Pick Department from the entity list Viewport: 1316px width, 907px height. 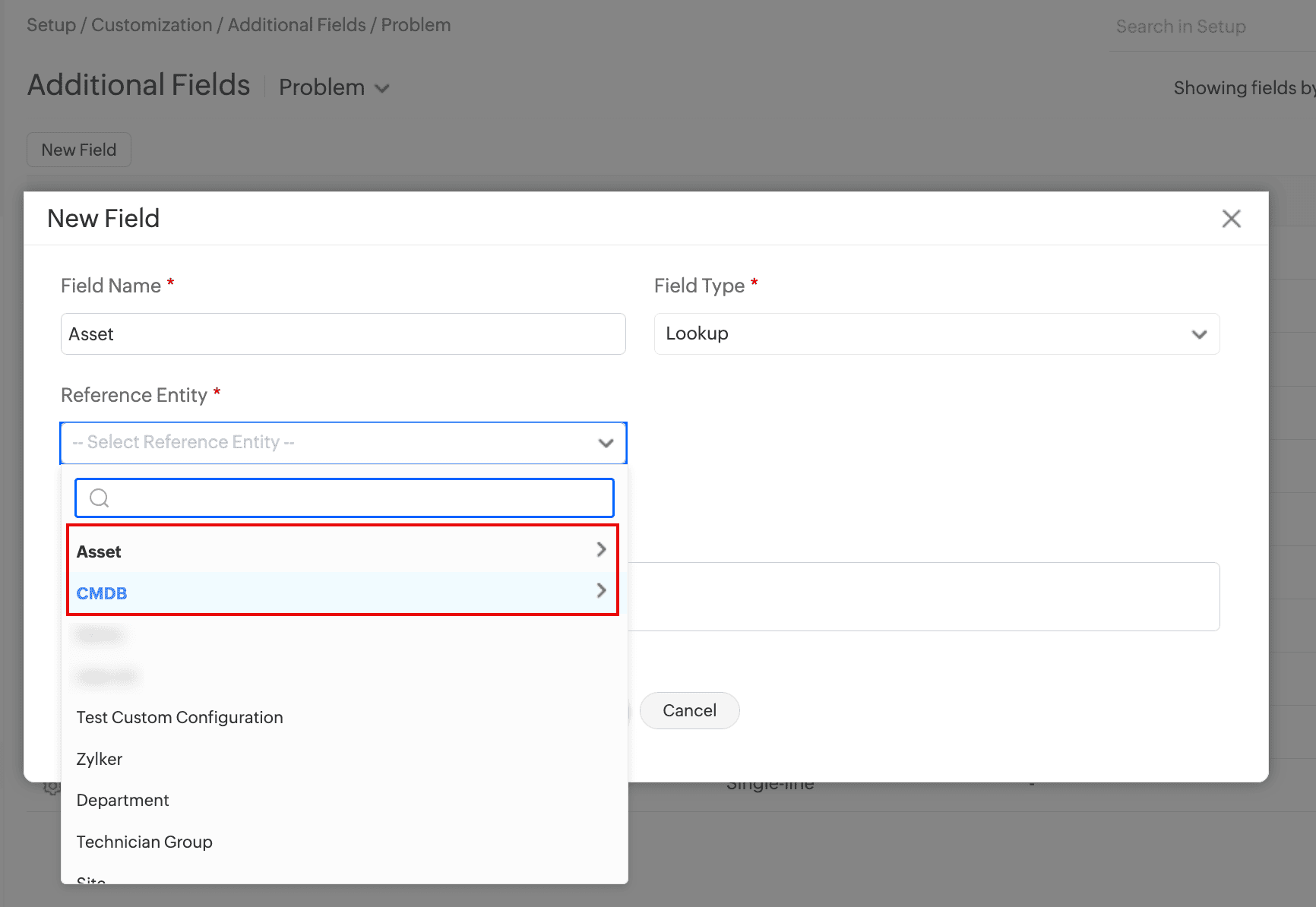tap(123, 801)
